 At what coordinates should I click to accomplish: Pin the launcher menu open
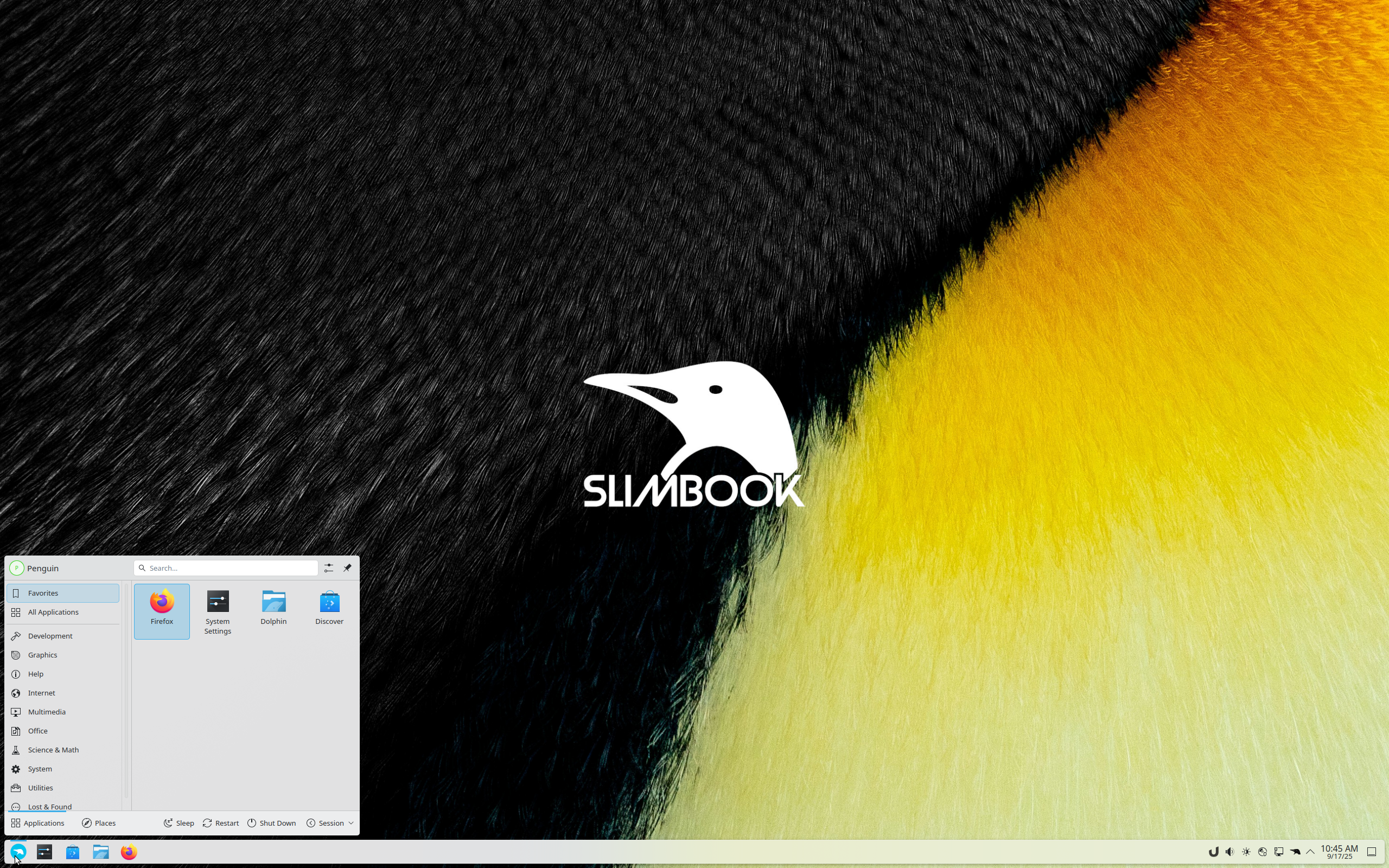coord(347,568)
